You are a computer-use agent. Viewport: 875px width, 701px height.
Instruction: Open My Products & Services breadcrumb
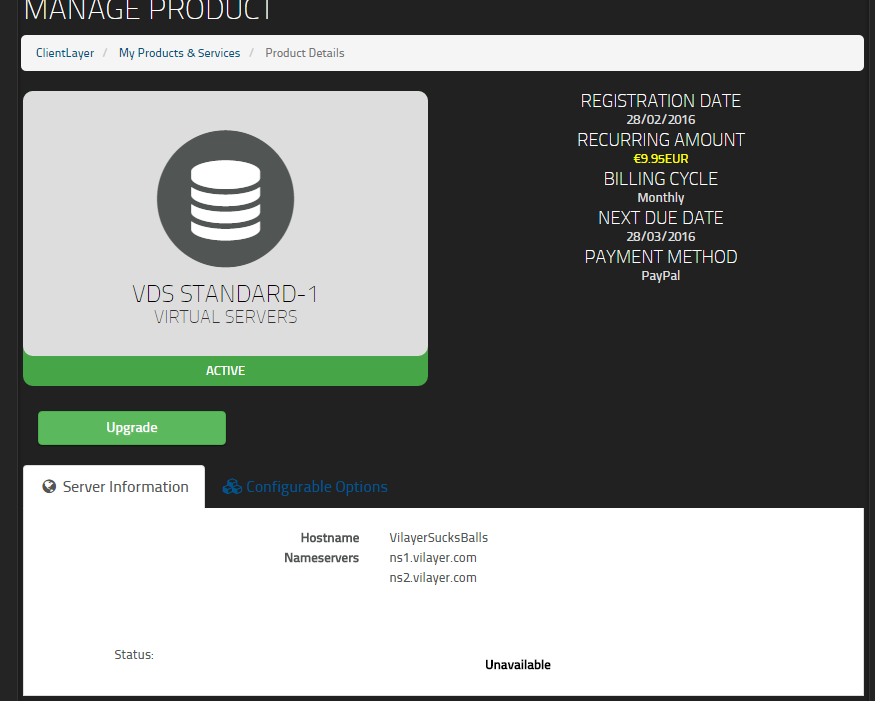(179, 53)
